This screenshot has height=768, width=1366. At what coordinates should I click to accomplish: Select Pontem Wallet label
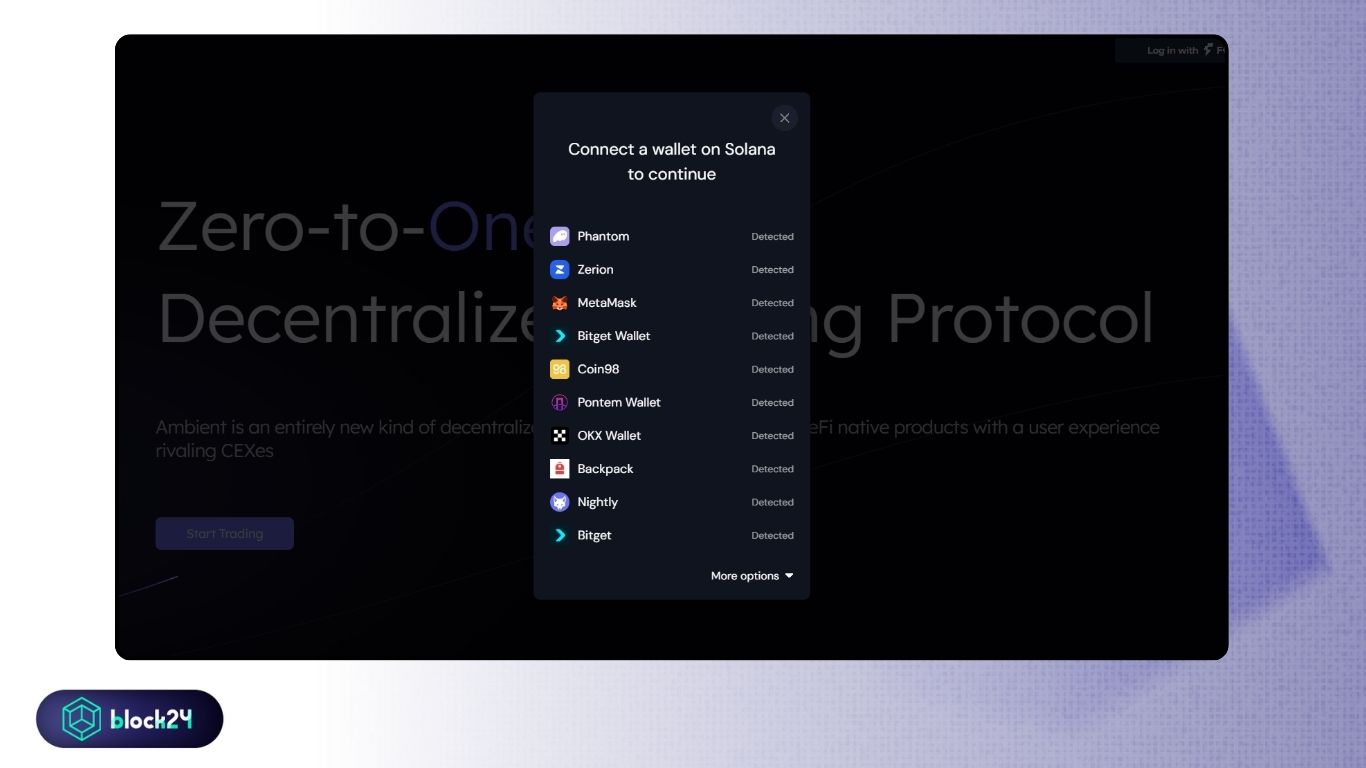click(x=619, y=402)
